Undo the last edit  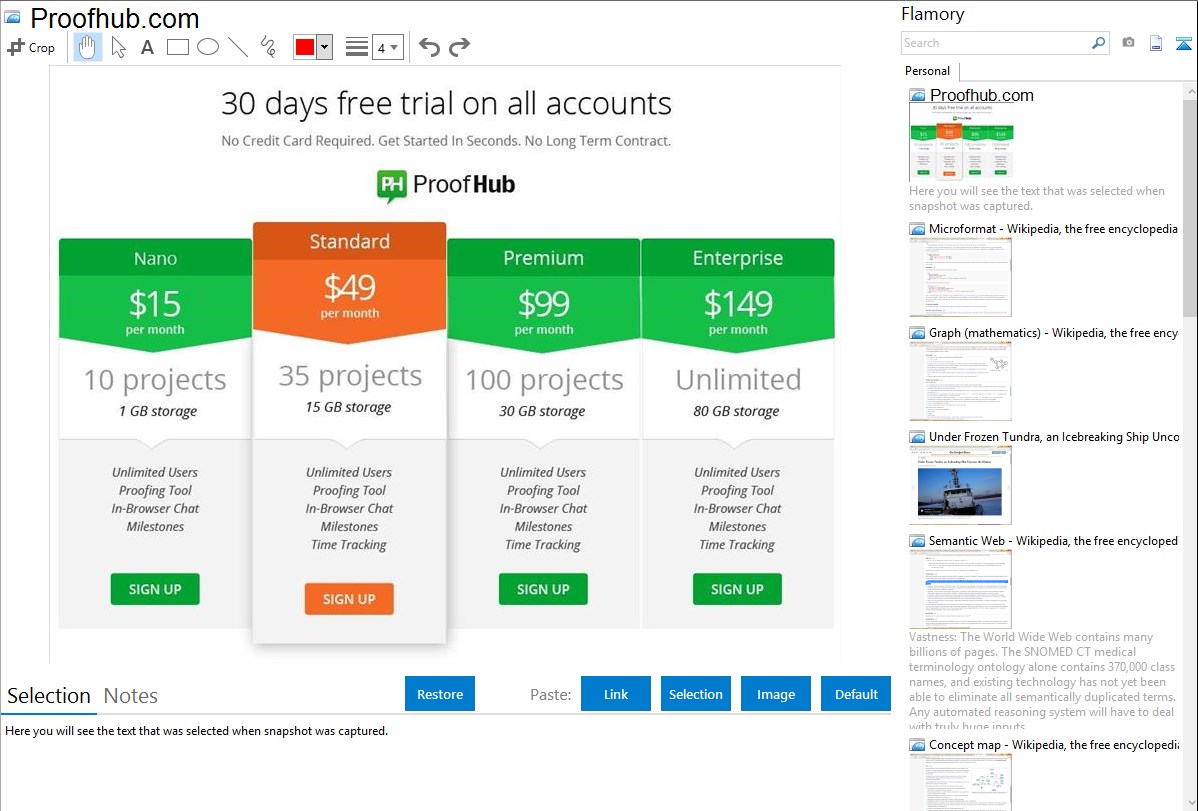[x=429, y=47]
